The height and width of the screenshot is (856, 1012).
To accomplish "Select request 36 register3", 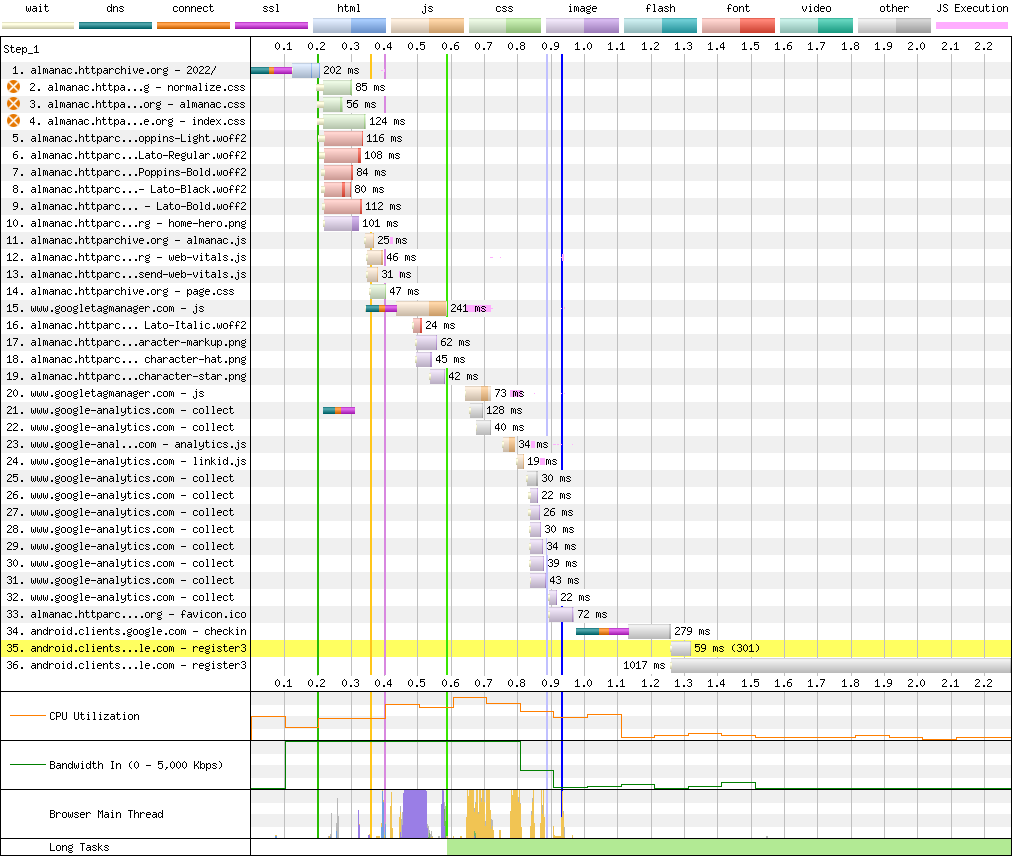I will coord(126,665).
